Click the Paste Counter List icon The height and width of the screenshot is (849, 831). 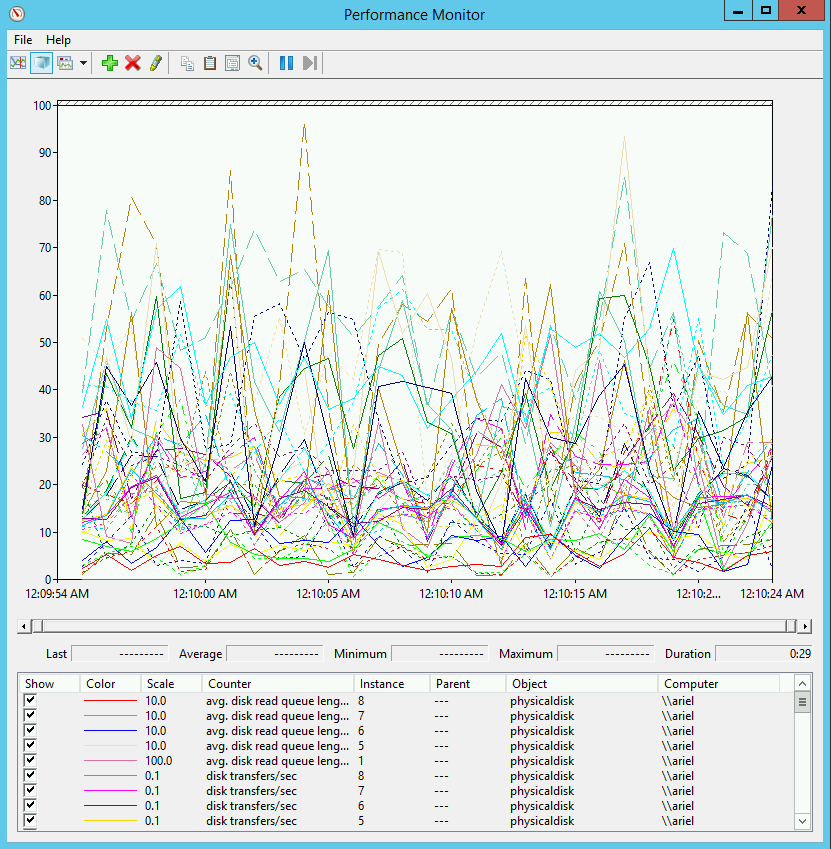coord(210,63)
